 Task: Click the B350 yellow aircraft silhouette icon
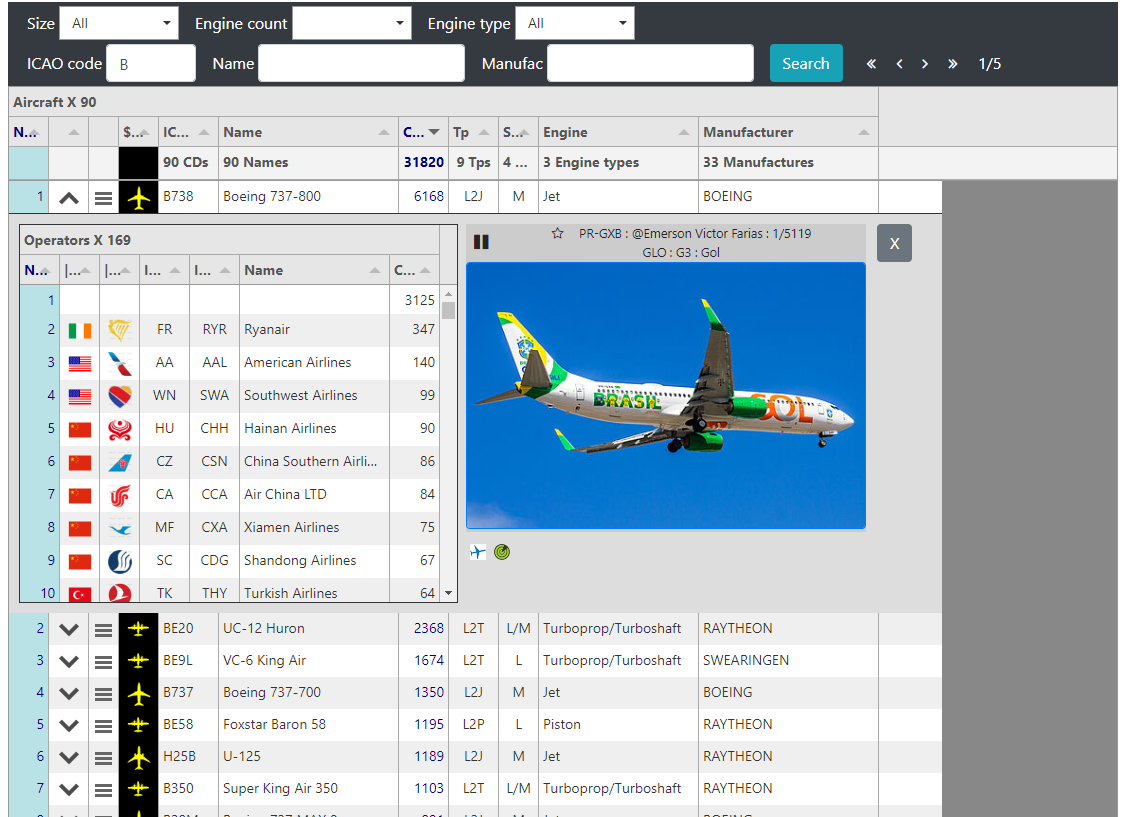[138, 789]
